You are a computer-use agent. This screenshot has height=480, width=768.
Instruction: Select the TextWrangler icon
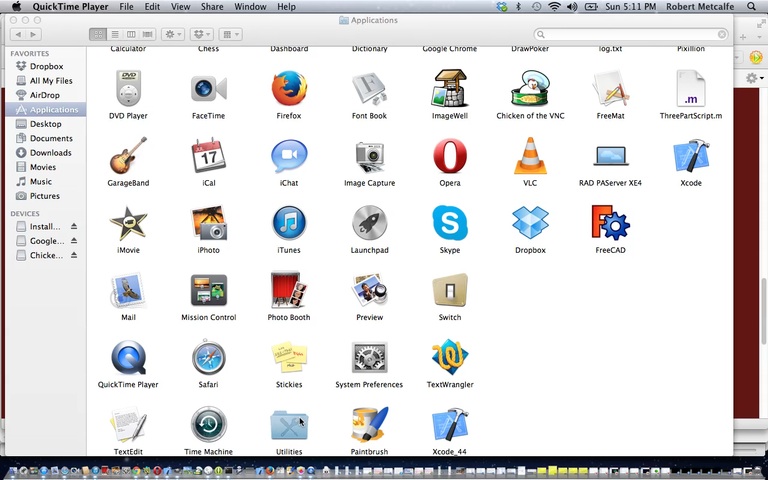[x=450, y=357]
